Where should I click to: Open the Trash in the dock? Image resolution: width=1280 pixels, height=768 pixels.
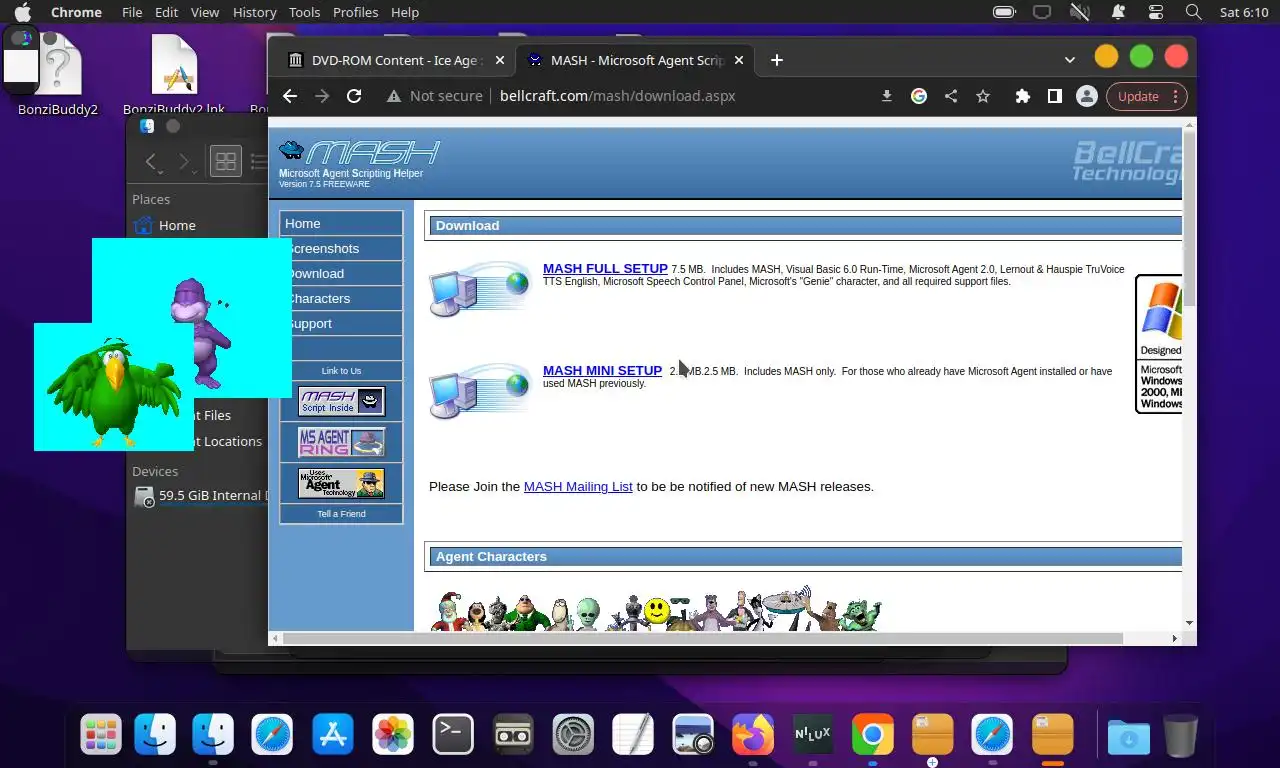tap(1181, 736)
